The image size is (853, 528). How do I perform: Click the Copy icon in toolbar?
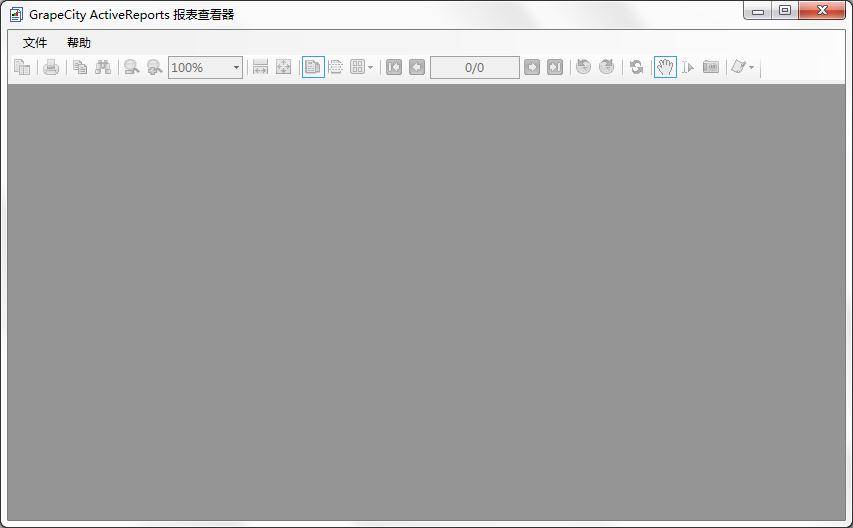pos(80,67)
